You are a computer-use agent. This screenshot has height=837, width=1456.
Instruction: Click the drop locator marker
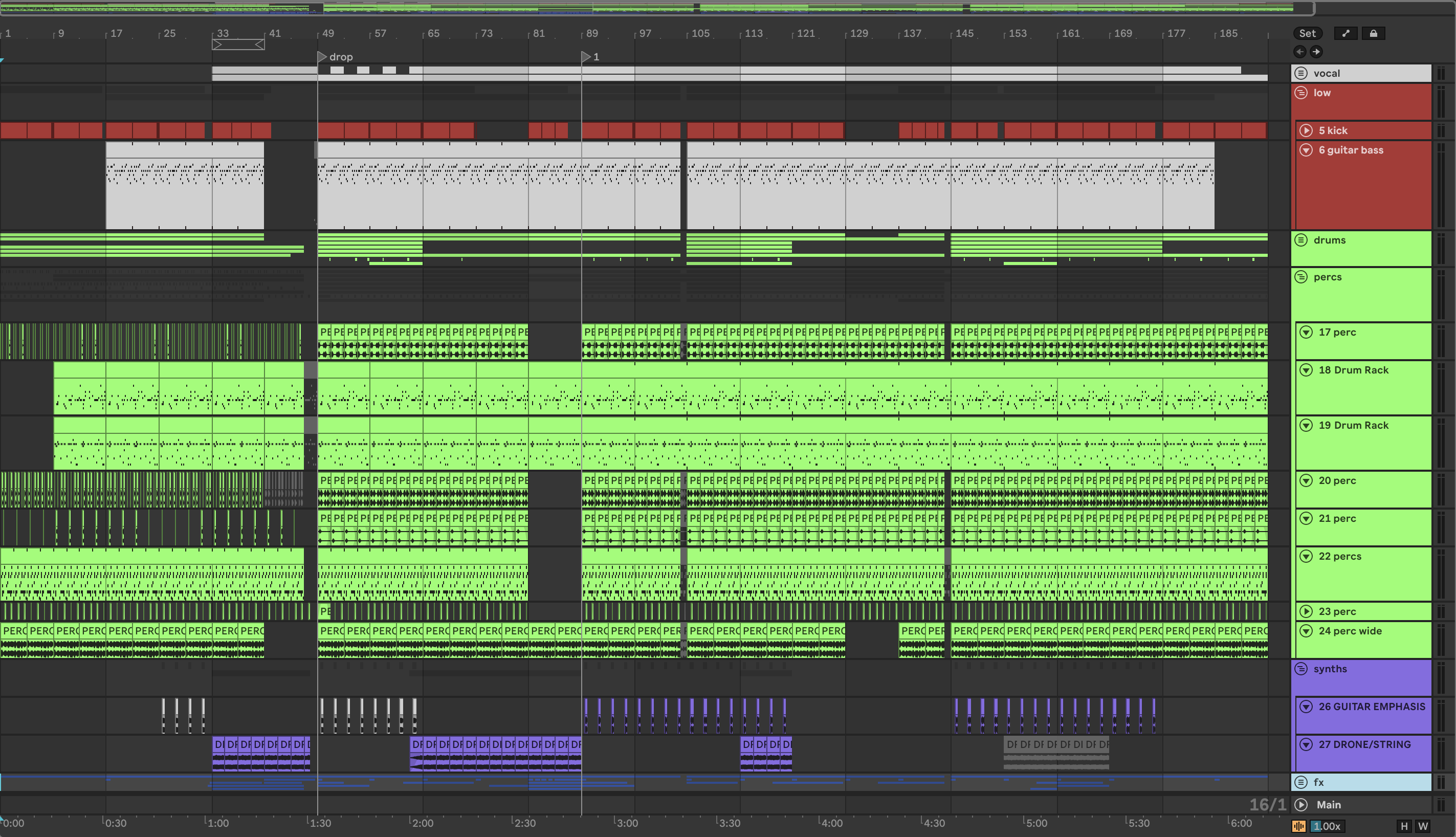click(322, 56)
